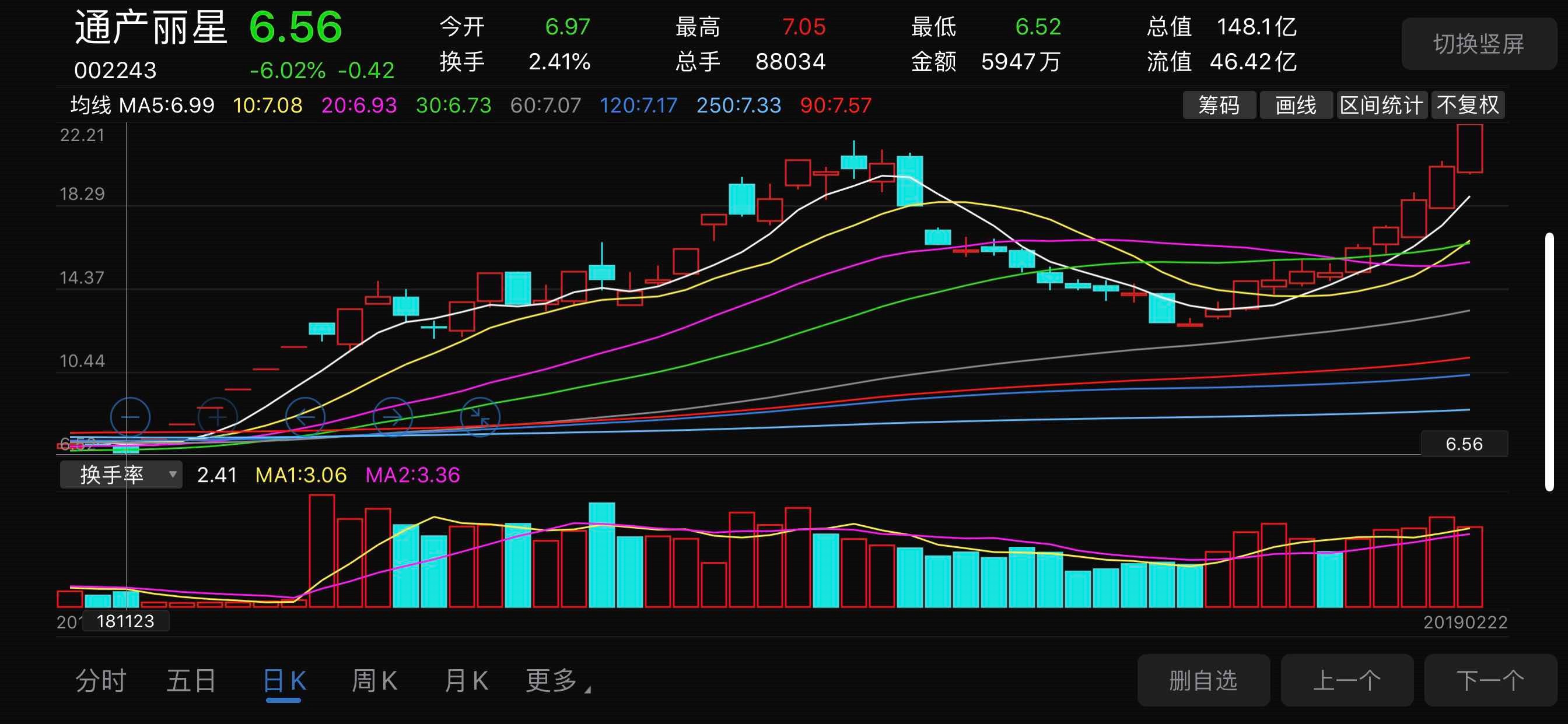The image size is (1568, 724).
Task: Tap the 18.29 price axis label
Action: tap(82, 194)
